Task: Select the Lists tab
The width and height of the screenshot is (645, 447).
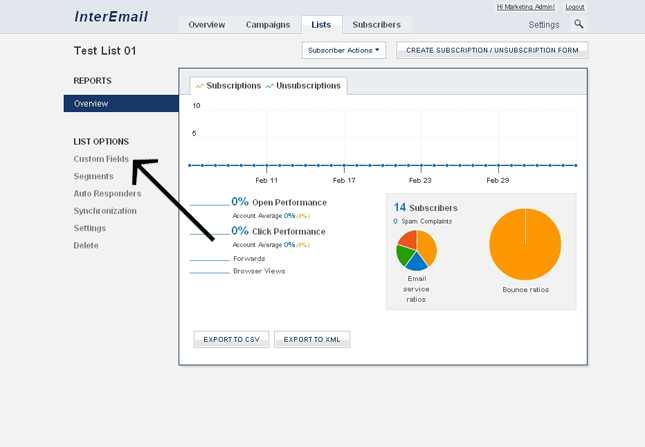Action: (321, 25)
